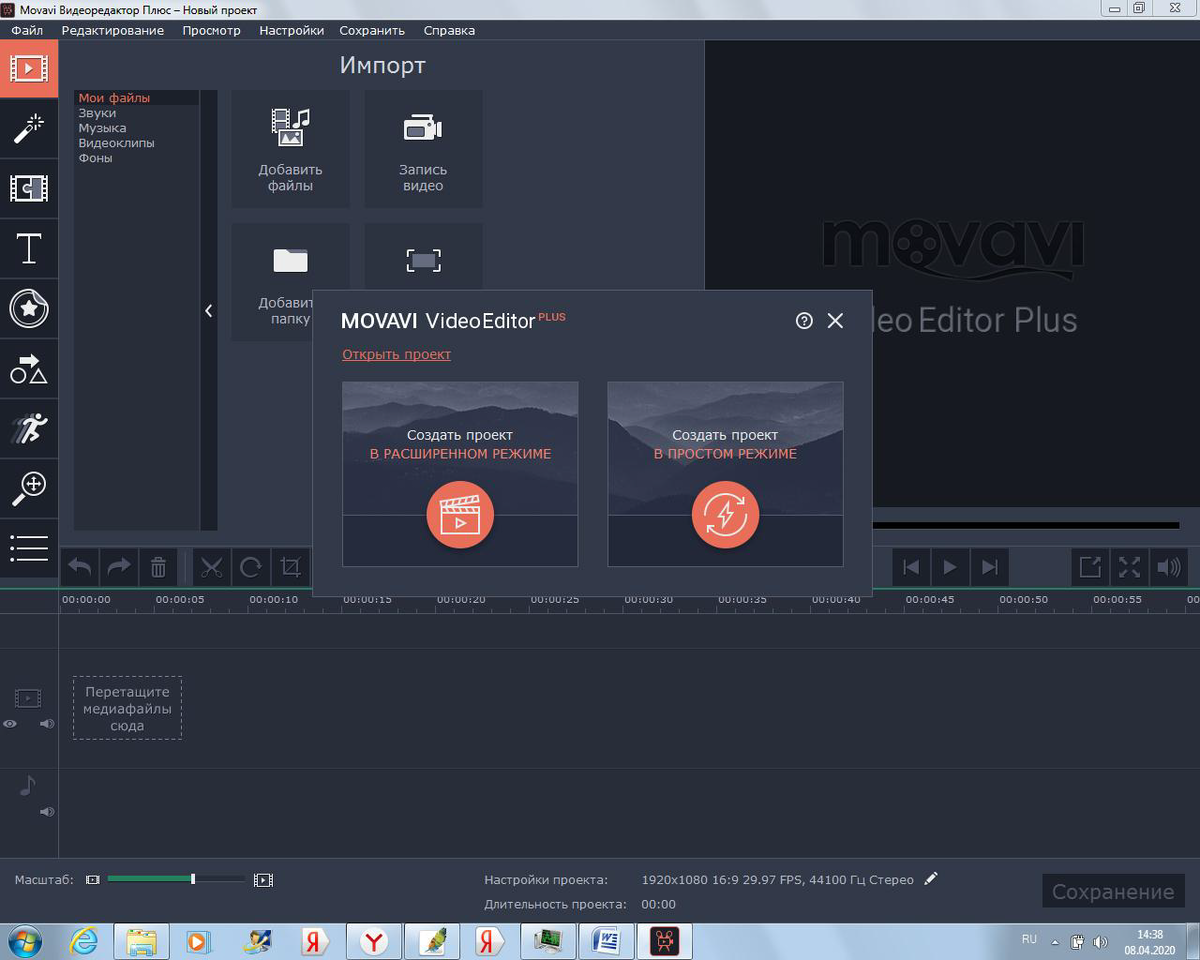Open the Windows Start menu

click(25, 942)
